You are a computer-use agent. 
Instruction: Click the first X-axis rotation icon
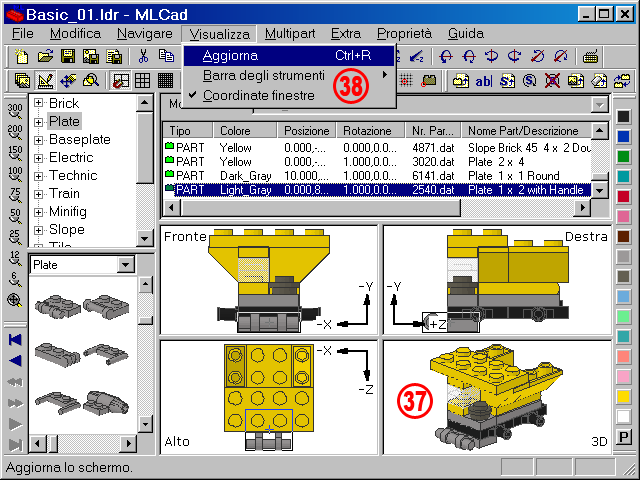pyautogui.click(x=446, y=56)
